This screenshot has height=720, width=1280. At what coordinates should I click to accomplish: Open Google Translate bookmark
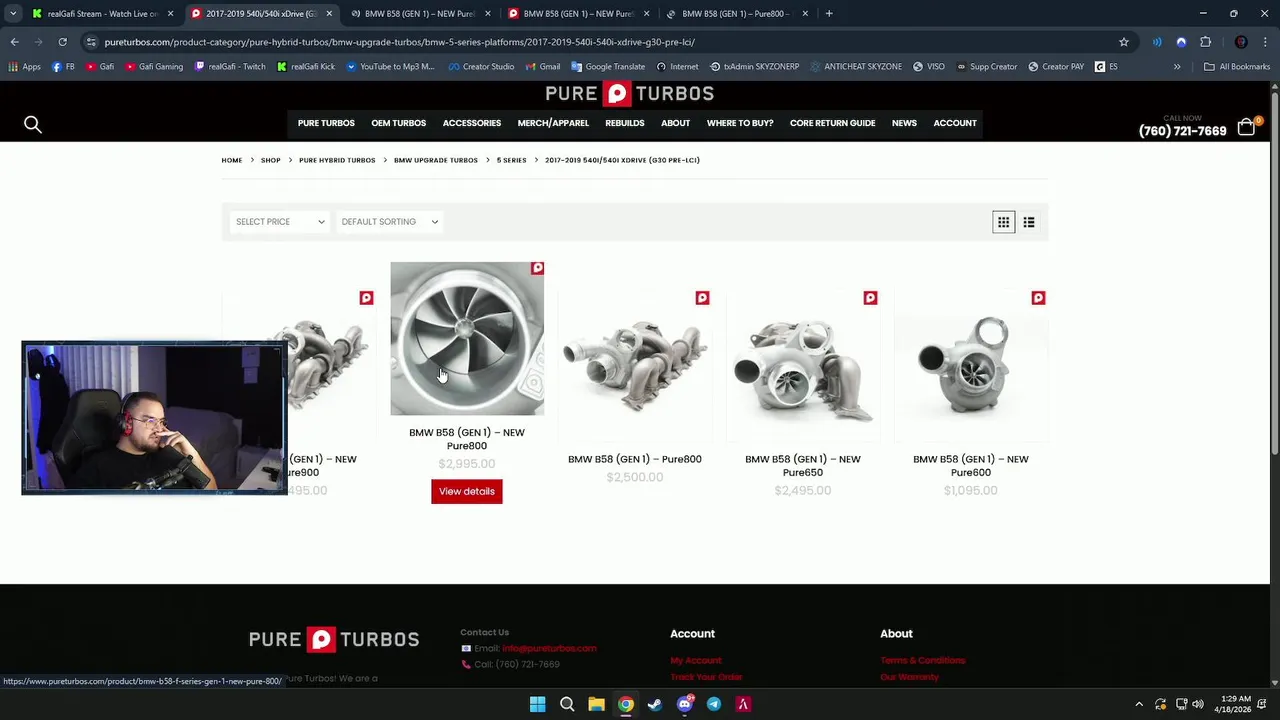607,67
